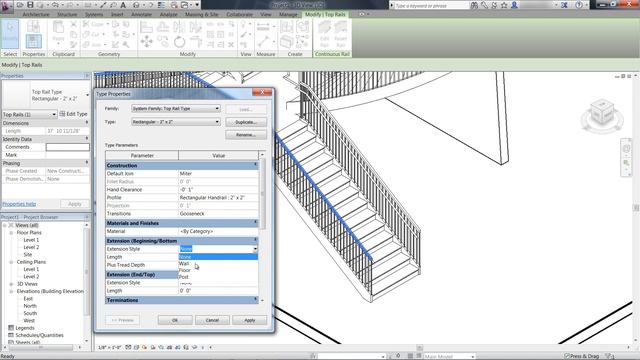
Task: Collapse the Terminations parameter group
Action: tap(256, 299)
